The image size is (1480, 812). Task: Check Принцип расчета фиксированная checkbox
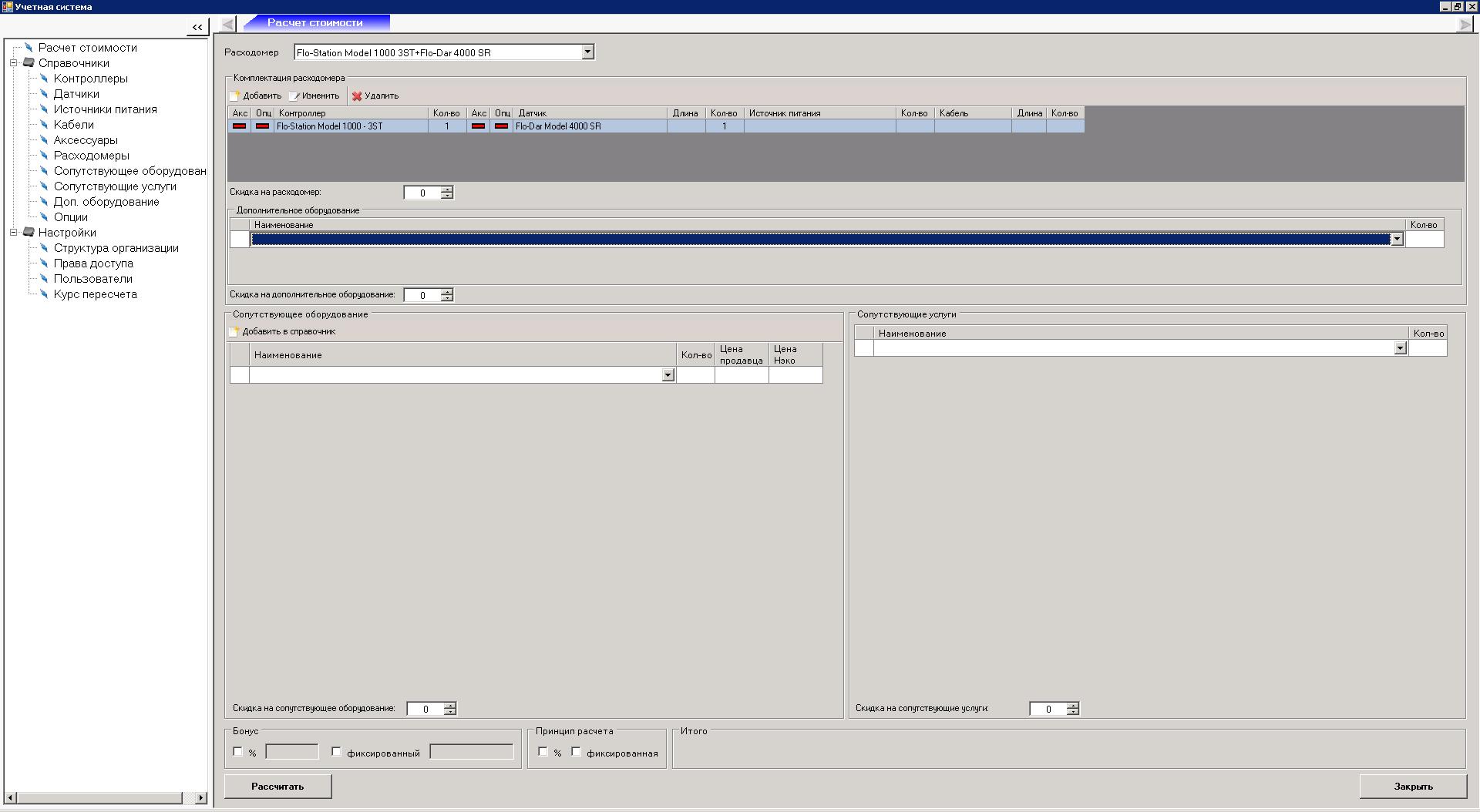pyautogui.click(x=576, y=752)
